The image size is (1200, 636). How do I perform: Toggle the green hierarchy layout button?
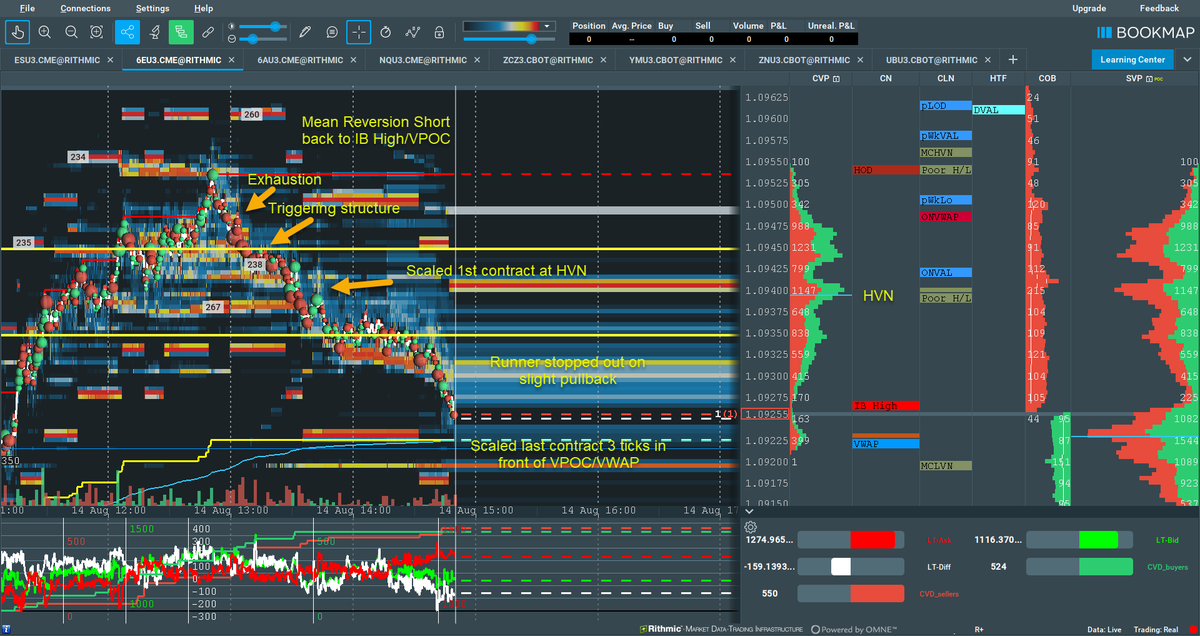[181, 32]
